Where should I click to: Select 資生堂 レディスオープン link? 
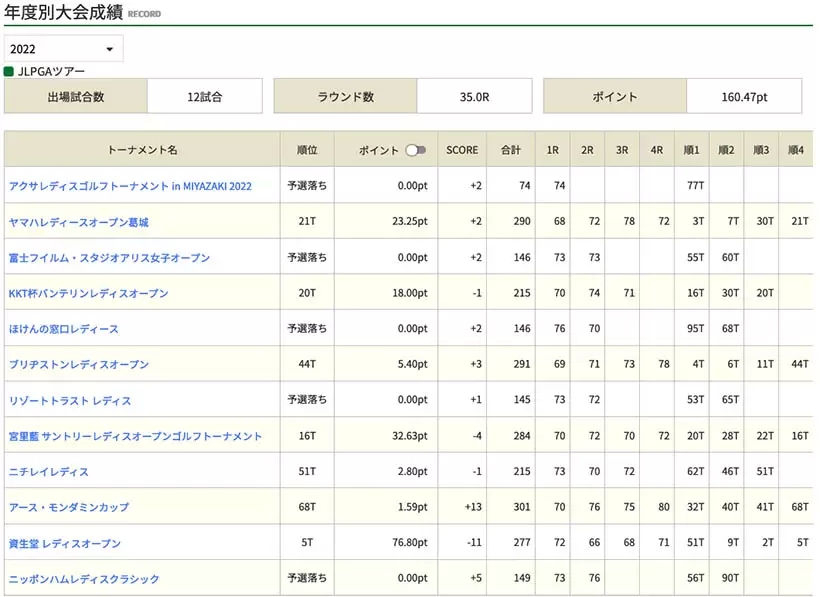pyautogui.click(x=64, y=544)
